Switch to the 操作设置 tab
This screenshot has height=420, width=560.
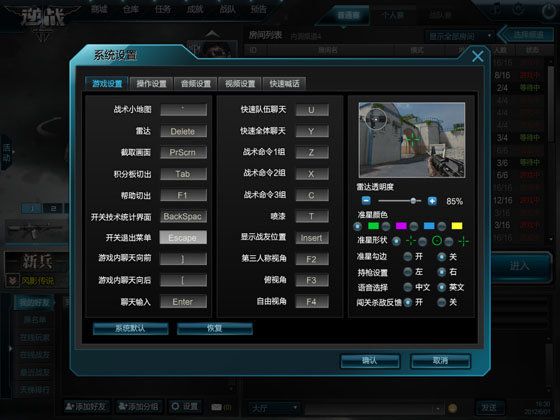[151, 84]
